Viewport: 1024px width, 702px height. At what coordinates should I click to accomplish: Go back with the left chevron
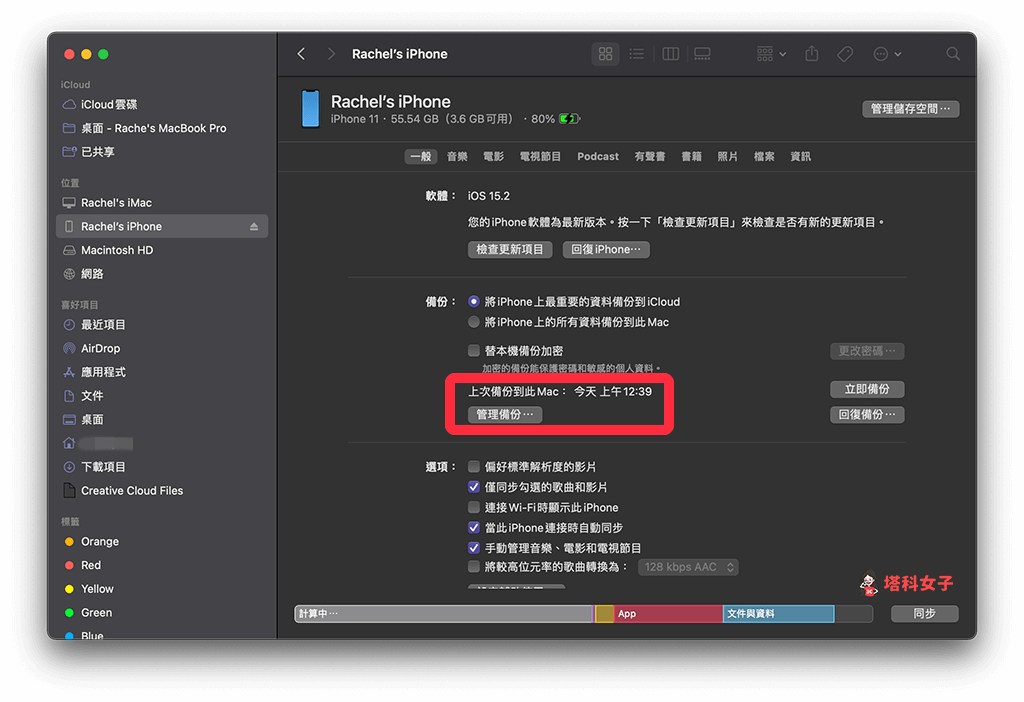pos(301,54)
